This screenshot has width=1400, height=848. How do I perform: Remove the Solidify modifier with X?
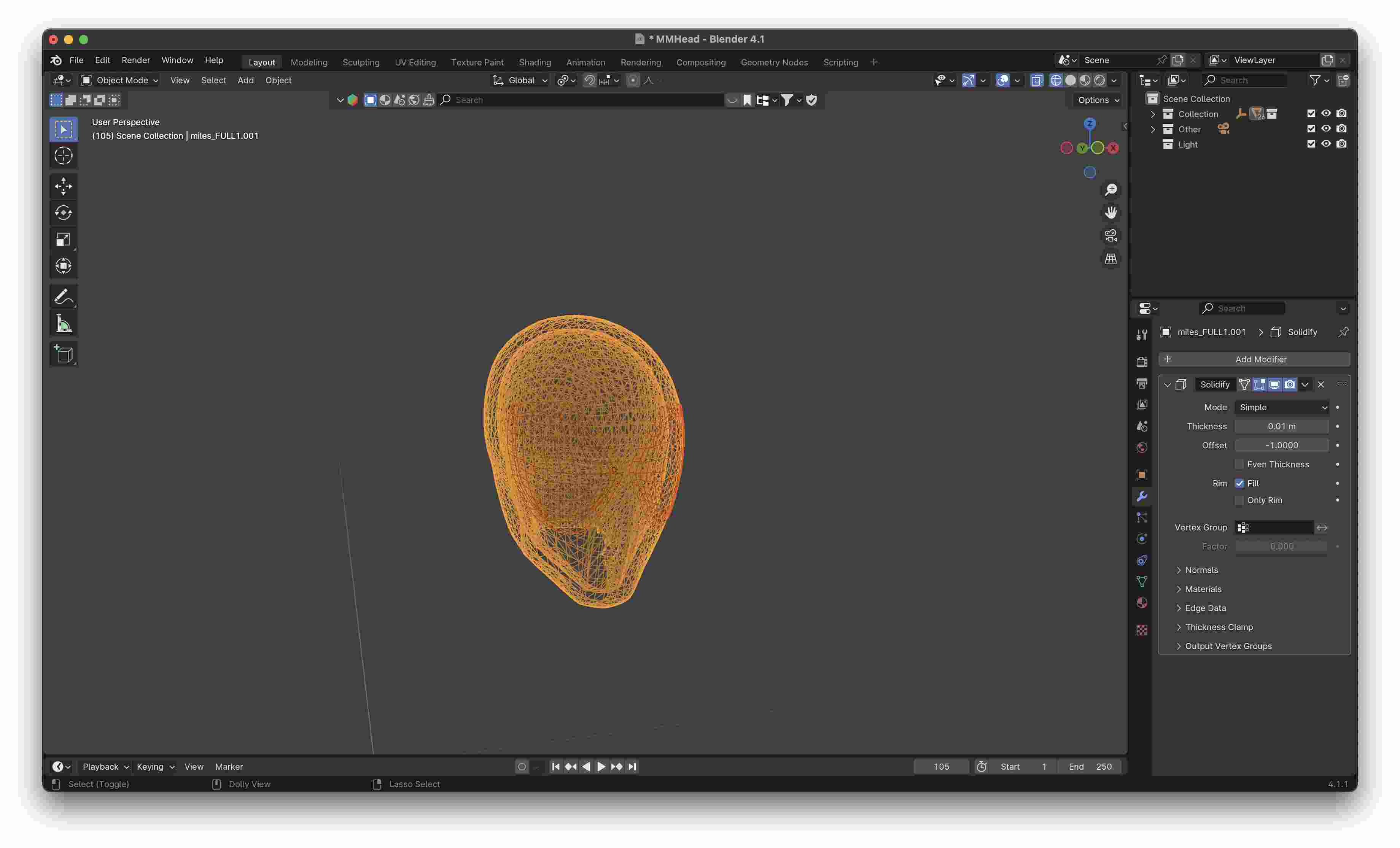click(1321, 384)
